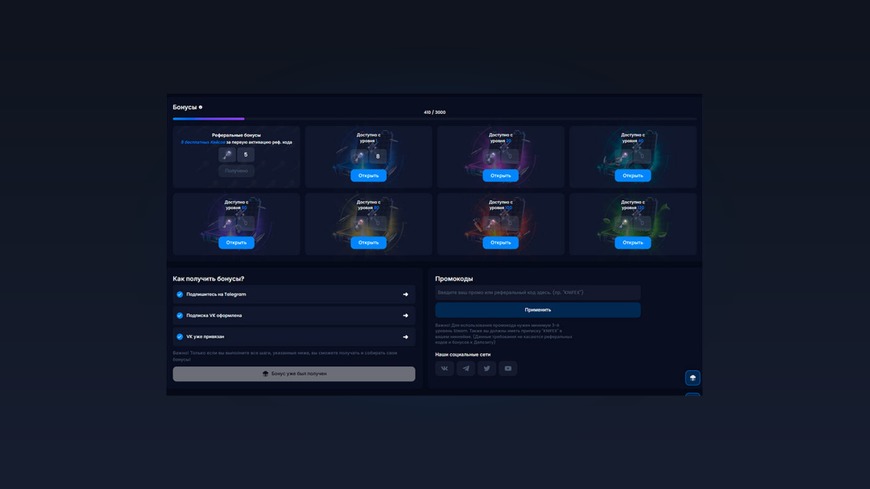The height and width of the screenshot is (489, 870).
Task: Click the arrow in the Telegram subscription row
Action: (406, 294)
